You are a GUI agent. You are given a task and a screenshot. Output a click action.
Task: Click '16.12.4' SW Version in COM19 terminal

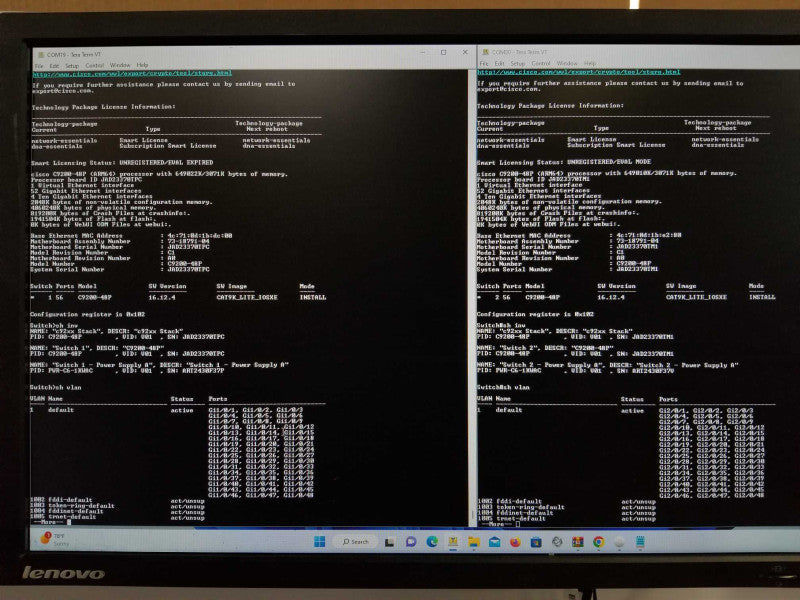pos(162,297)
